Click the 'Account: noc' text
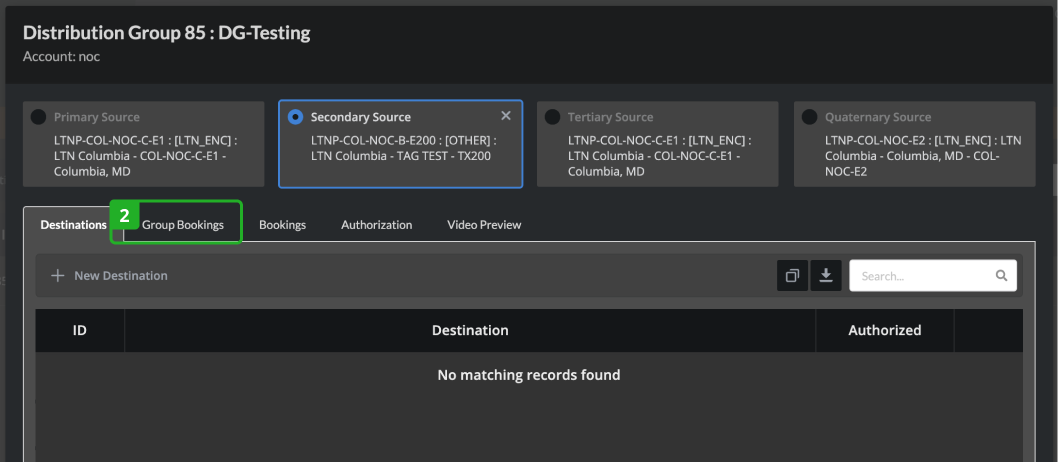Screen dimensions: 1058x462 [61, 56]
